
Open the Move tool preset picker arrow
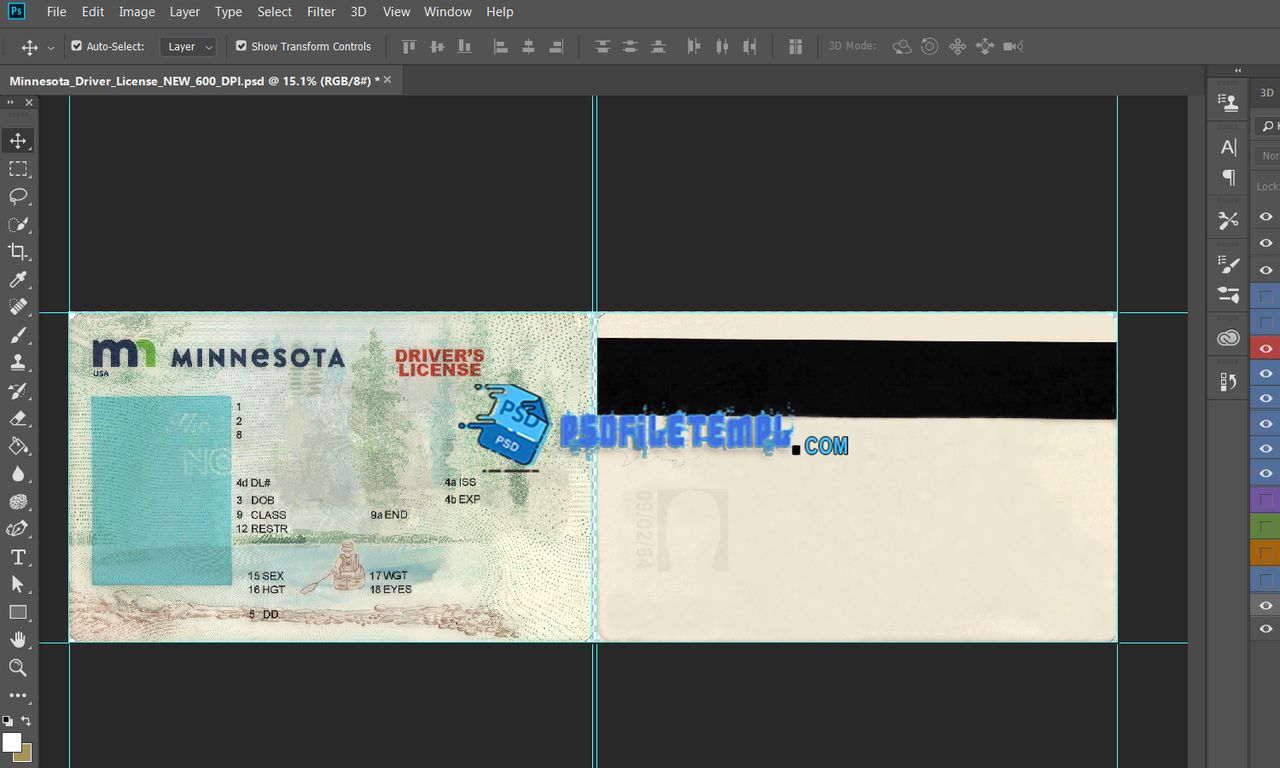(x=51, y=47)
